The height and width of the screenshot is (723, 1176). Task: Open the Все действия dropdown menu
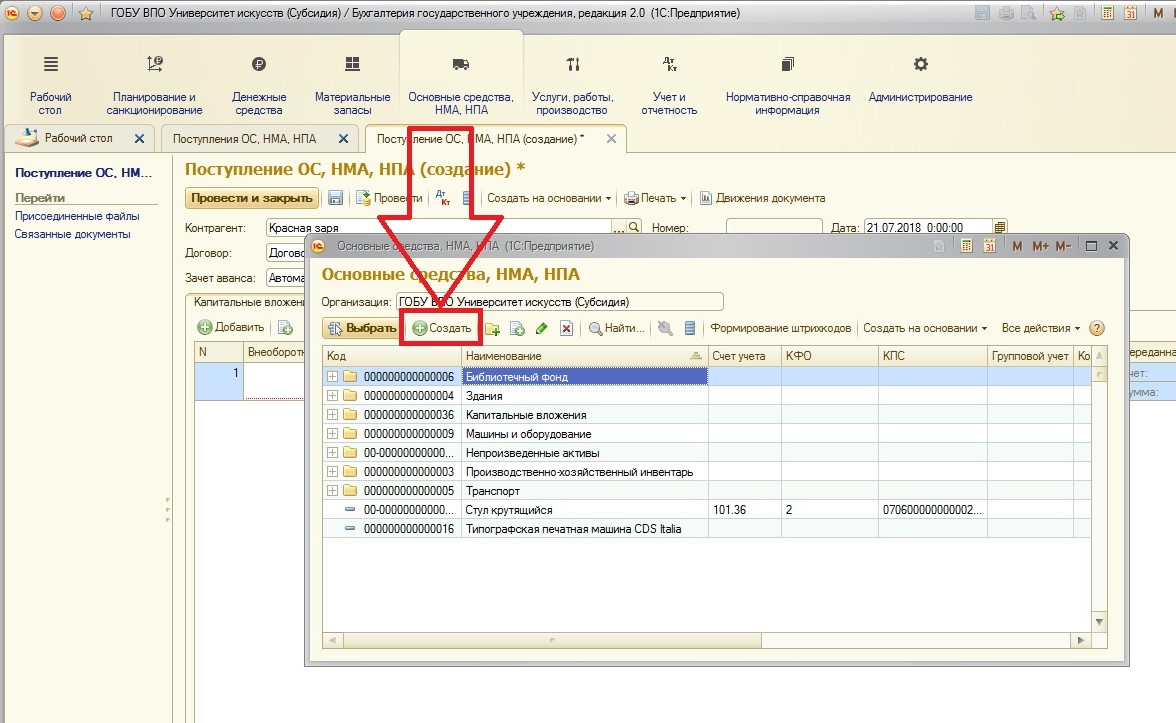coord(1040,328)
